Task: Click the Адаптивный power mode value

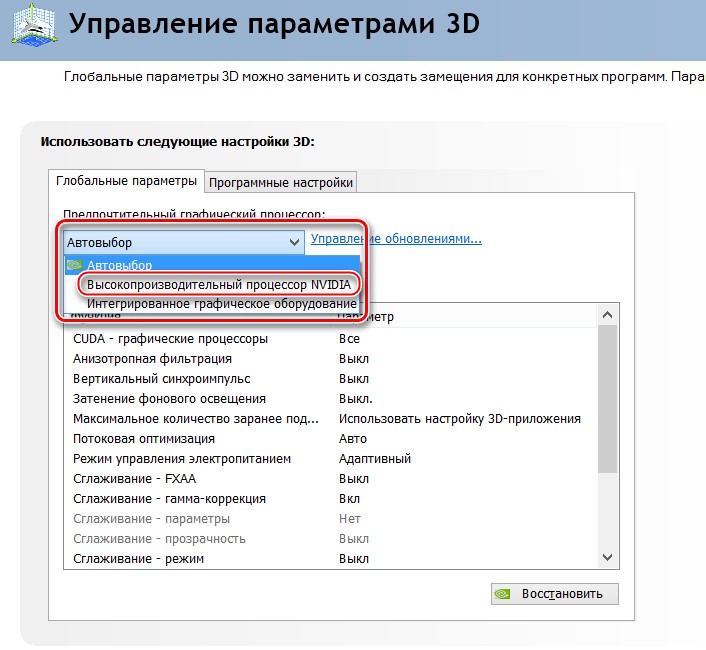Action: [375, 459]
